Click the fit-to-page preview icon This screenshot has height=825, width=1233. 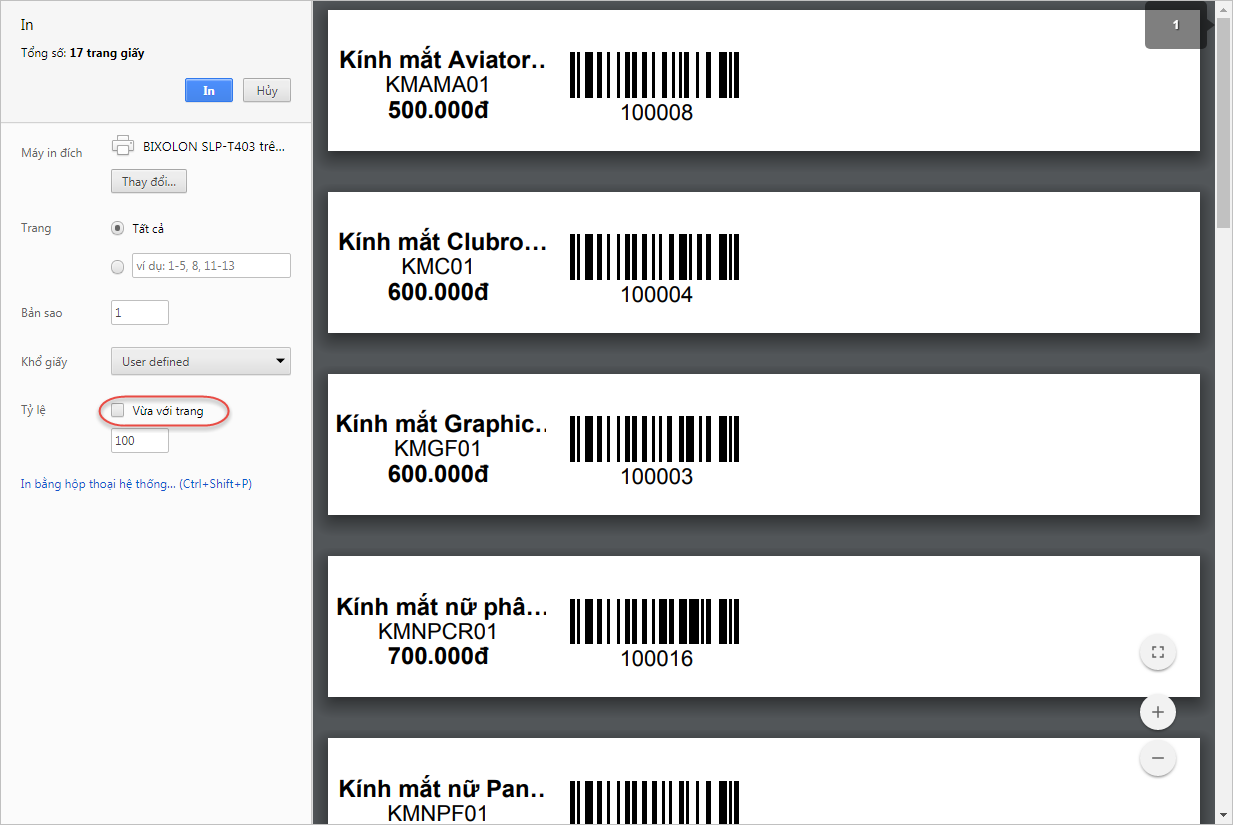(1158, 653)
